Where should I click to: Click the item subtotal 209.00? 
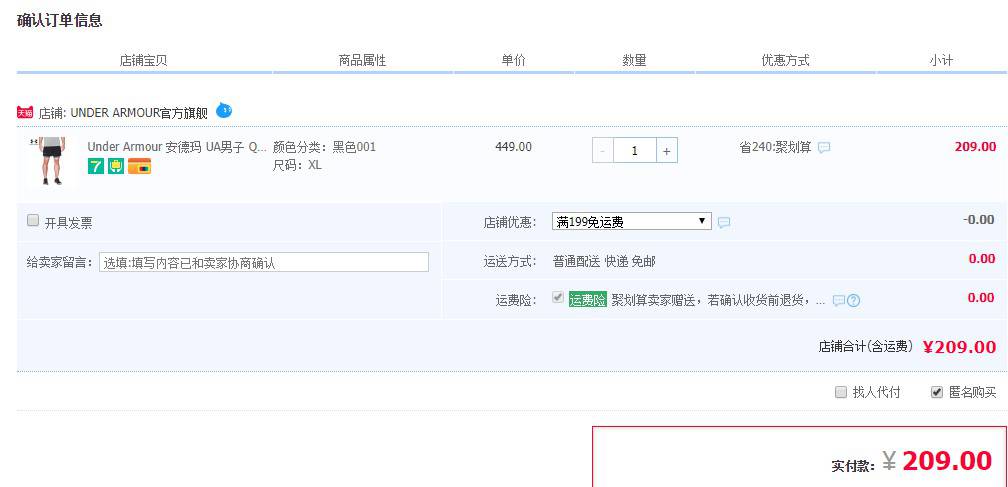click(975, 146)
